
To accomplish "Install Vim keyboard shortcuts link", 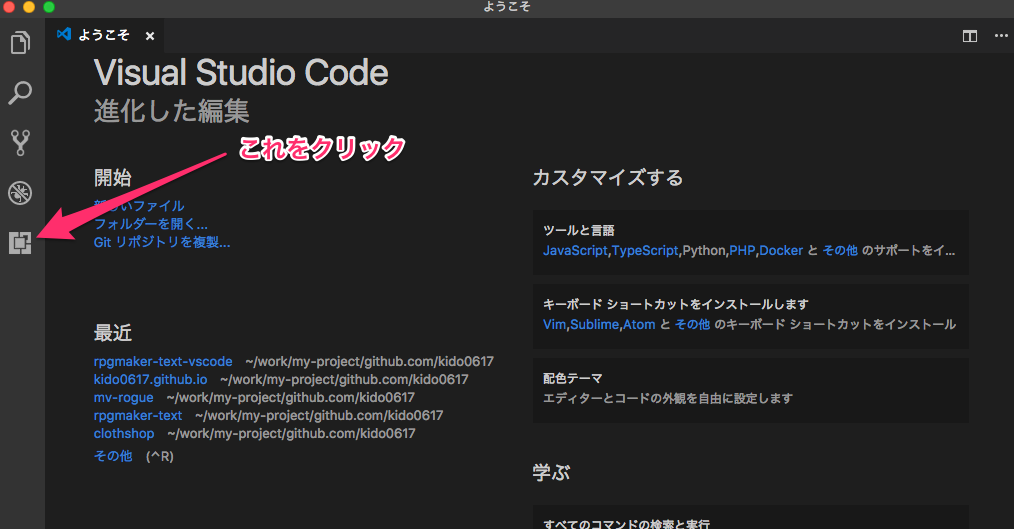I will (554, 324).
